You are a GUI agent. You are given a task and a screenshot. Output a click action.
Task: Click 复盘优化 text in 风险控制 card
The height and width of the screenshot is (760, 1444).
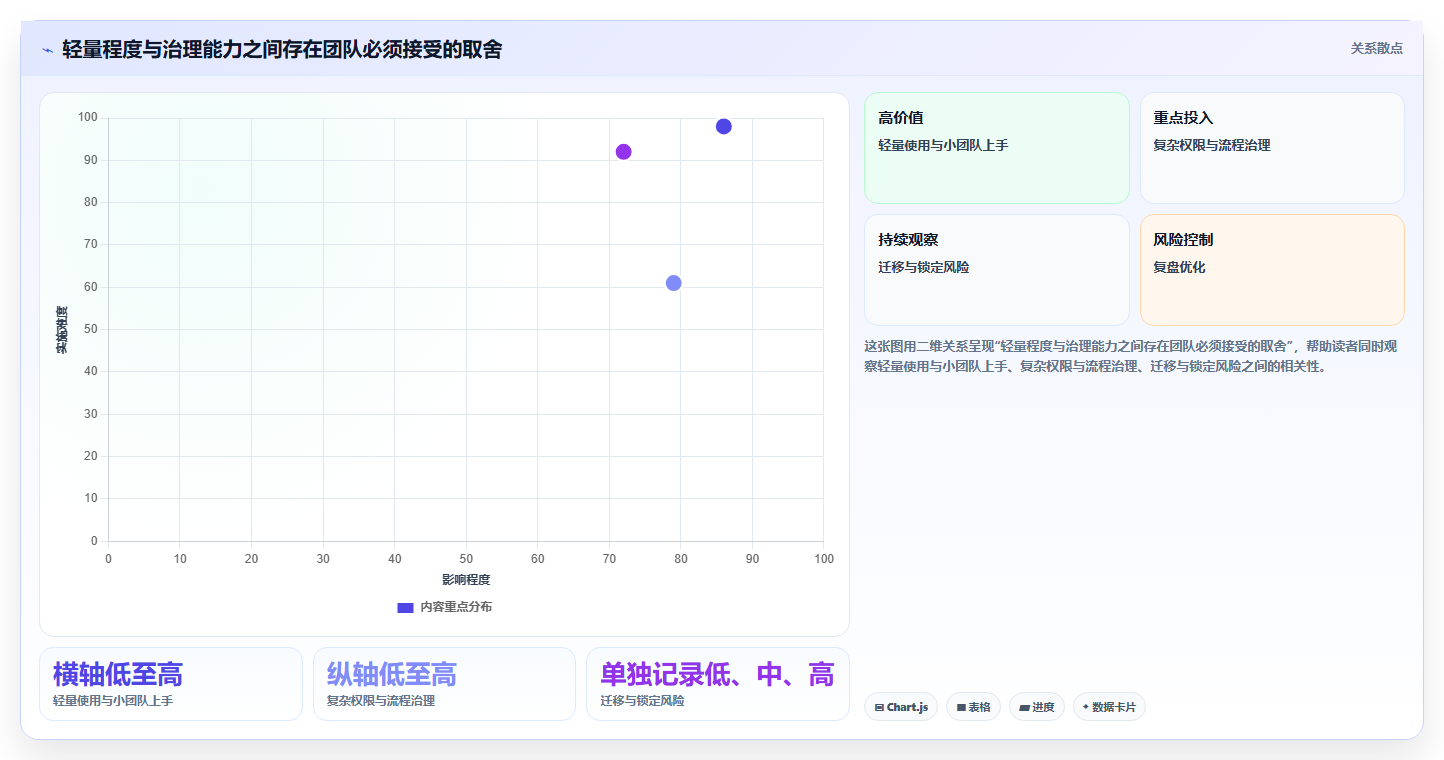pyautogui.click(x=1180, y=267)
